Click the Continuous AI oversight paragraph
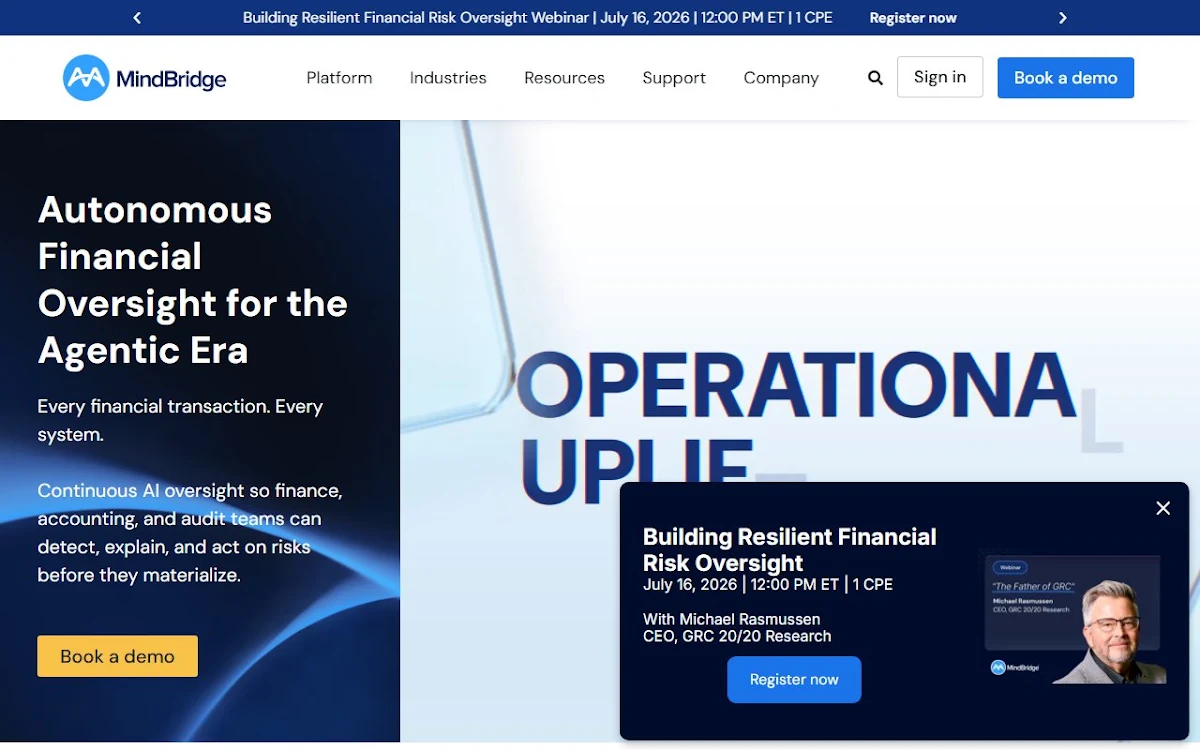Screen dimensions: 1200x750 point(190,533)
